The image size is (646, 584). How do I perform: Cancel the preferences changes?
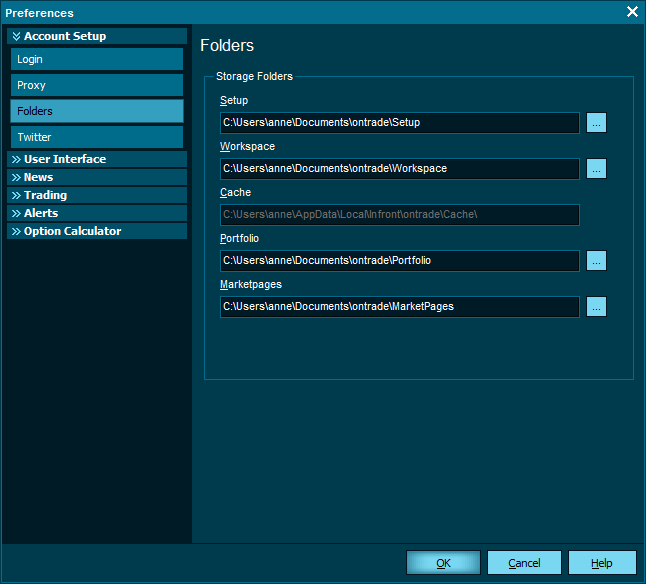(524, 563)
